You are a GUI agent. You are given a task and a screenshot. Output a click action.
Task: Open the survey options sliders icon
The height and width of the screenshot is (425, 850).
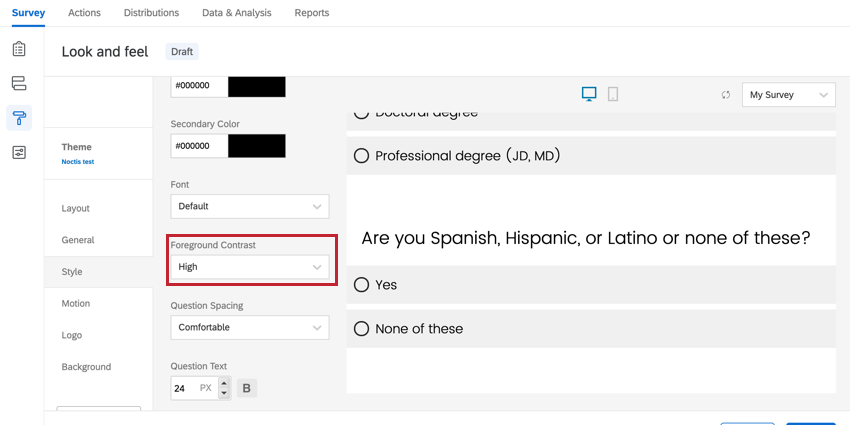tap(20, 153)
